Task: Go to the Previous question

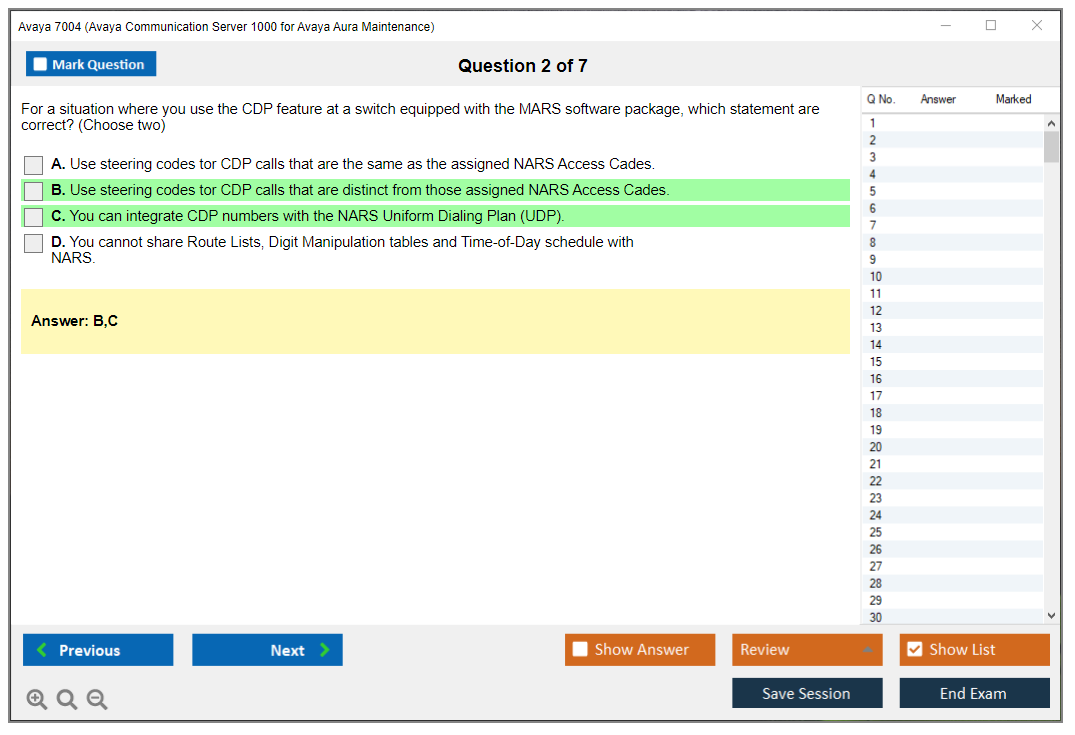Action: click(98, 650)
